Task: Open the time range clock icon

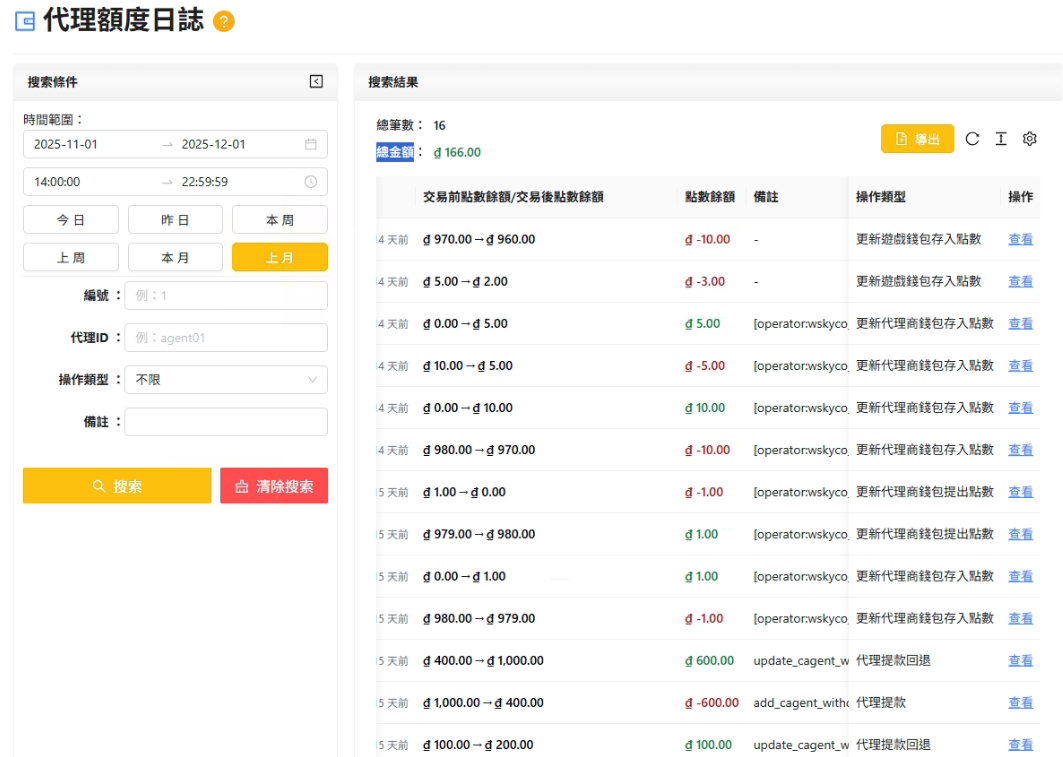Action: (310, 182)
